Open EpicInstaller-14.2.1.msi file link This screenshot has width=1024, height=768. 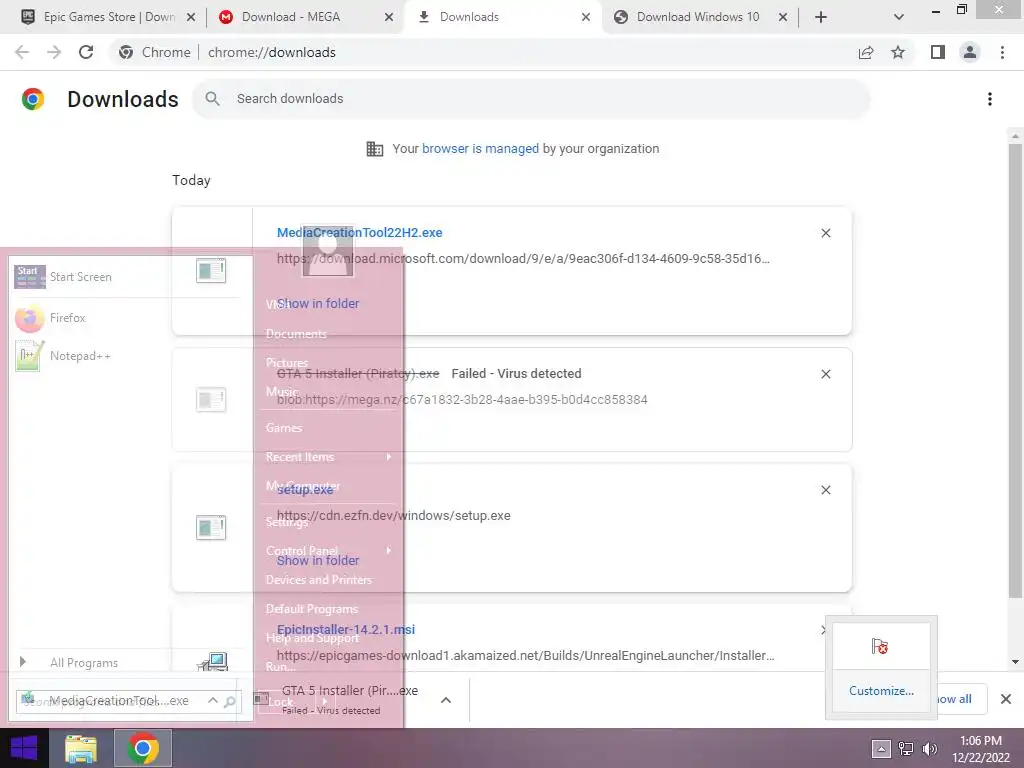click(346, 630)
